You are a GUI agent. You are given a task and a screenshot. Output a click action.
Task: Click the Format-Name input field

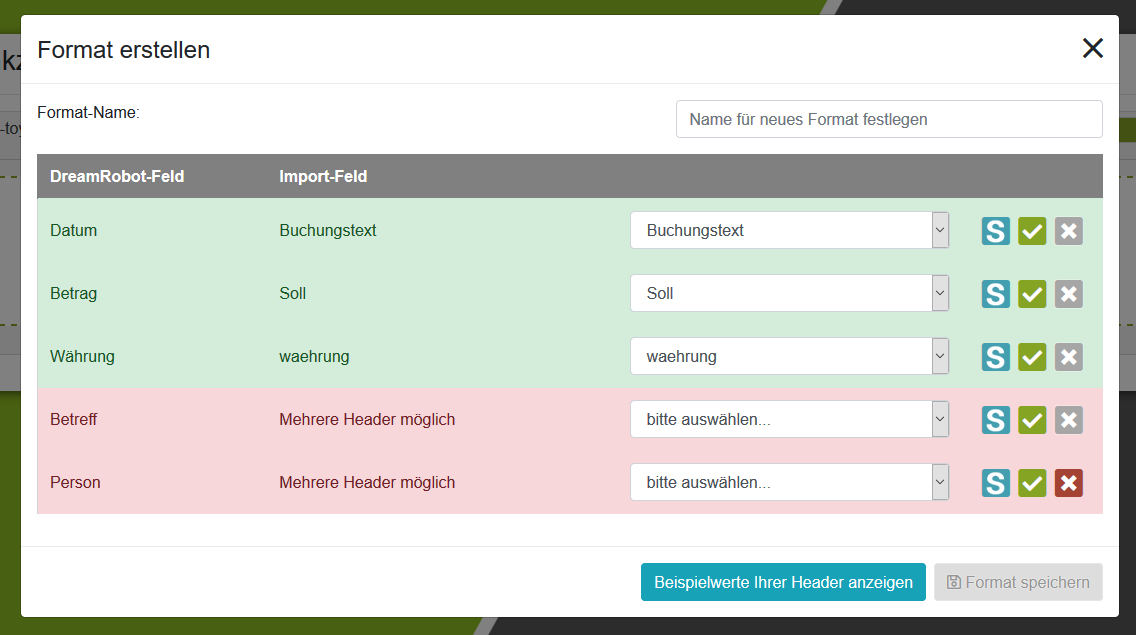(x=889, y=120)
